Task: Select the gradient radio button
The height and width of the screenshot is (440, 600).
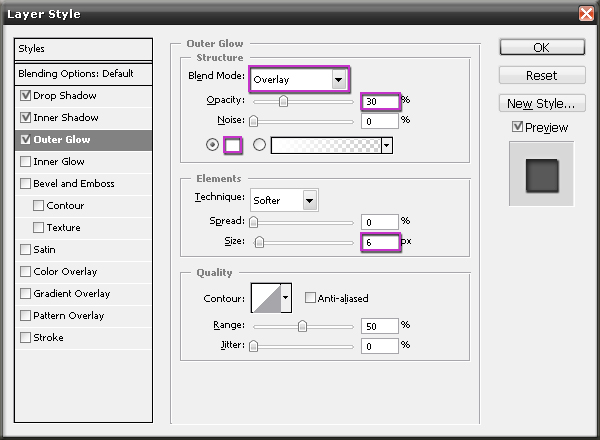Action: (259, 145)
